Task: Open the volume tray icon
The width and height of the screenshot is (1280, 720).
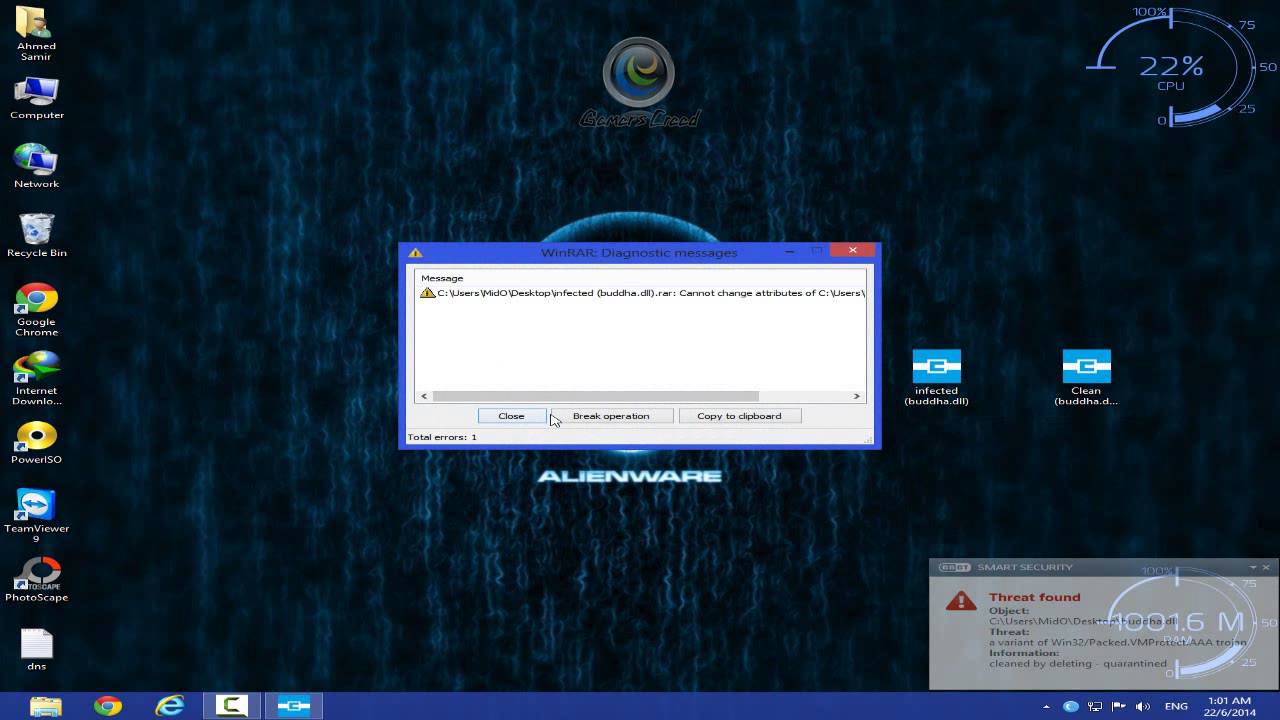Action: (x=1143, y=706)
